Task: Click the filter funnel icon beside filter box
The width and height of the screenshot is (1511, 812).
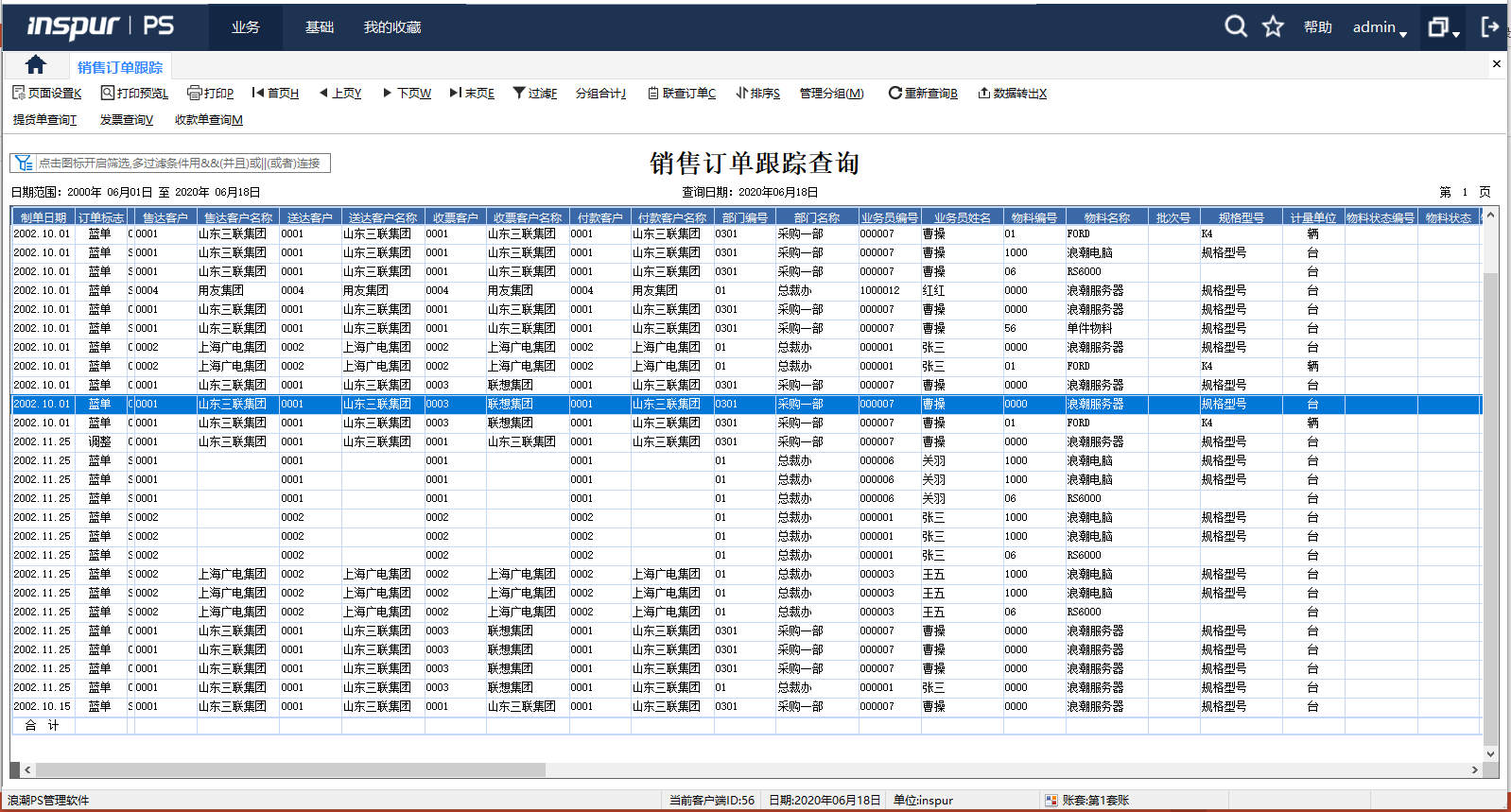Action: coord(24,163)
